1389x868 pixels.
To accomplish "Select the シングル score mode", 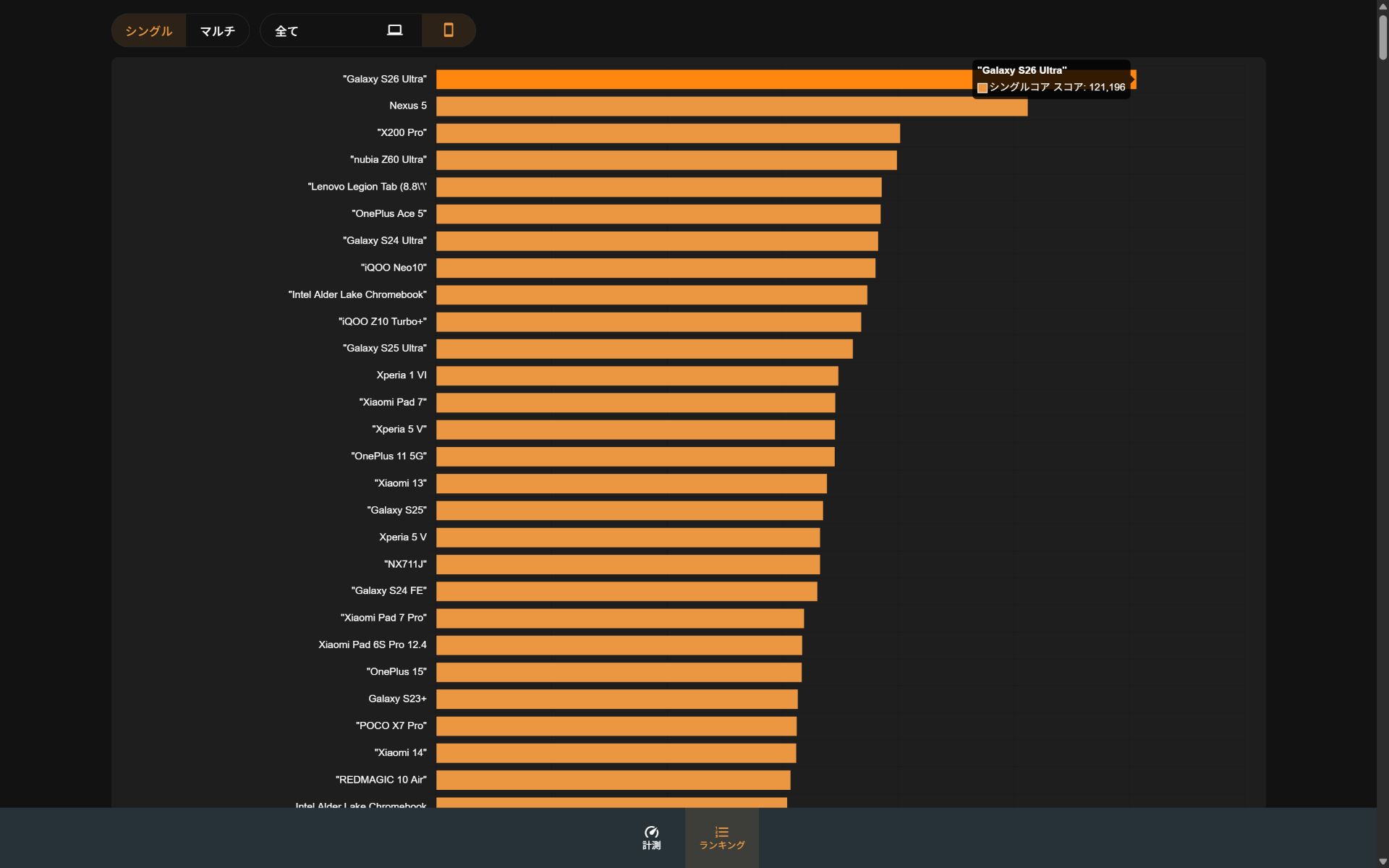I will (x=148, y=30).
